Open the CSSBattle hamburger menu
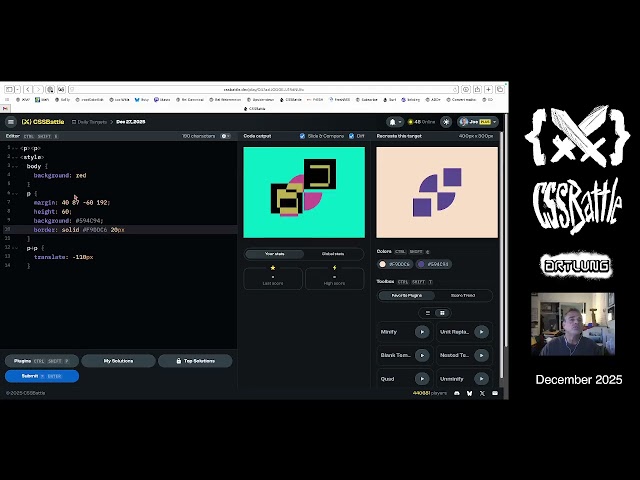This screenshot has width=640, height=480. [x=11, y=122]
